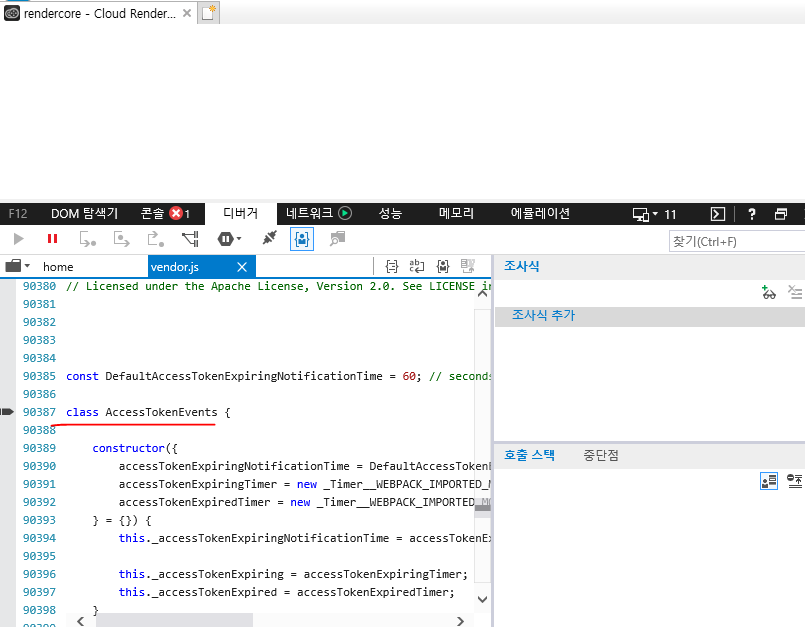The width and height of the screenshot is (805, 627).
Task: Click the greyed source map icon
Action: click(468, 265)
